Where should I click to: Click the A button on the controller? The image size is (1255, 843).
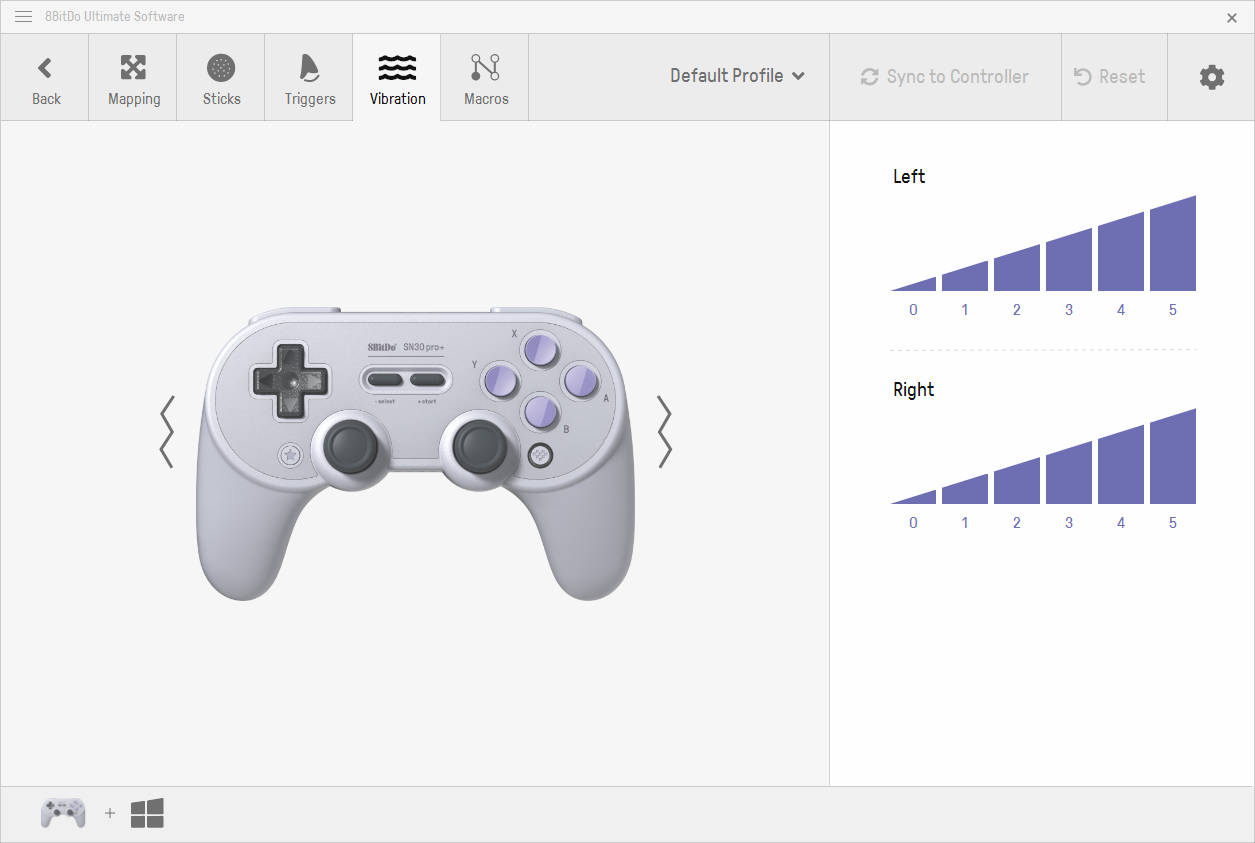[580, 381]
